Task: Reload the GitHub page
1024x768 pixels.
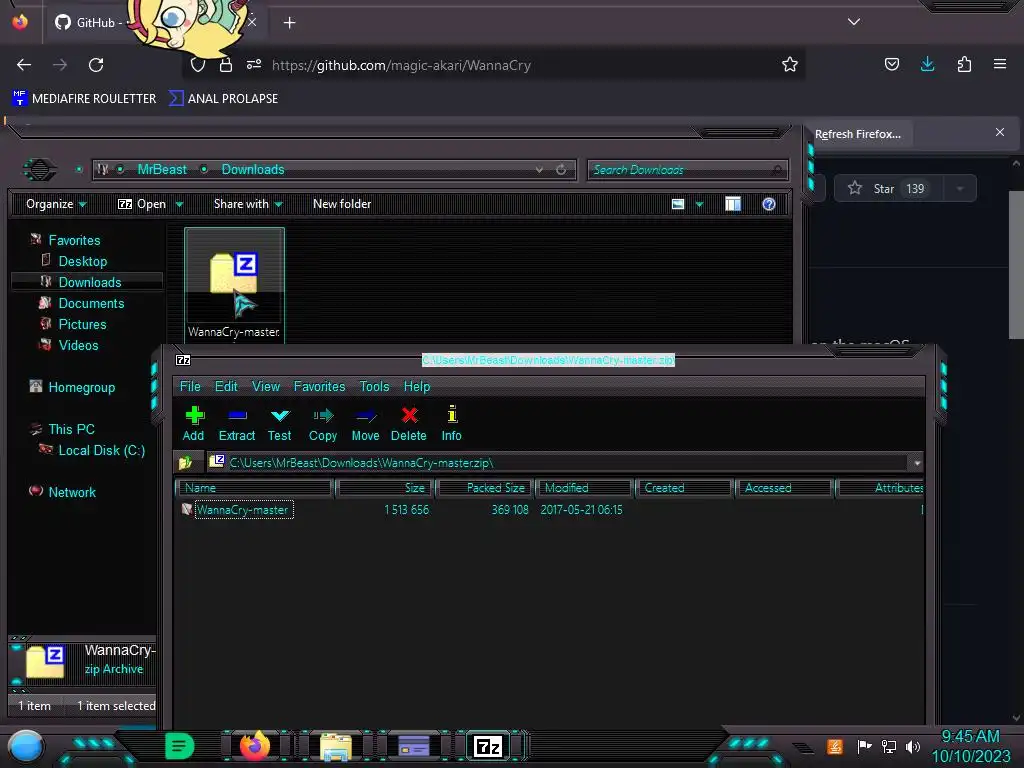Action: point(96,65)
